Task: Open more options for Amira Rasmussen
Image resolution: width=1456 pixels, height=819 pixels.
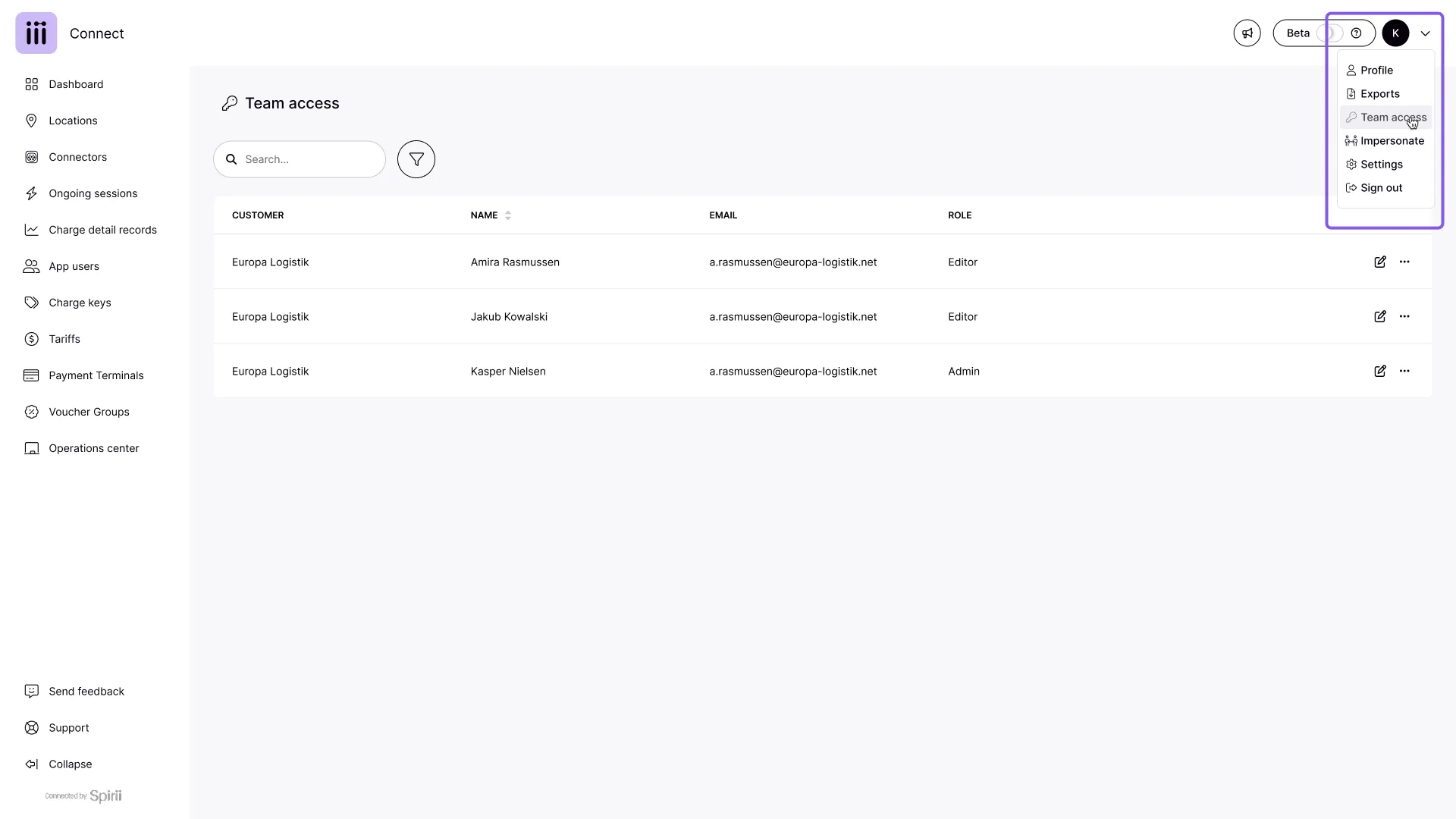Action: (1404, 262)
